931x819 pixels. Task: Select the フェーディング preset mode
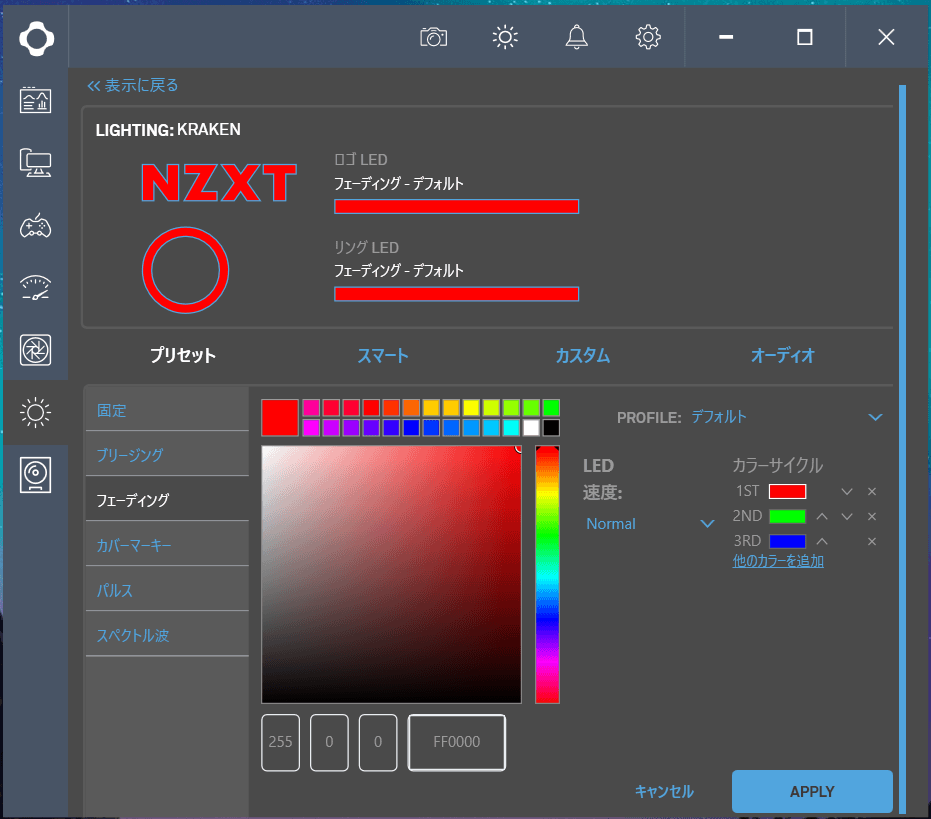point(167,499)
